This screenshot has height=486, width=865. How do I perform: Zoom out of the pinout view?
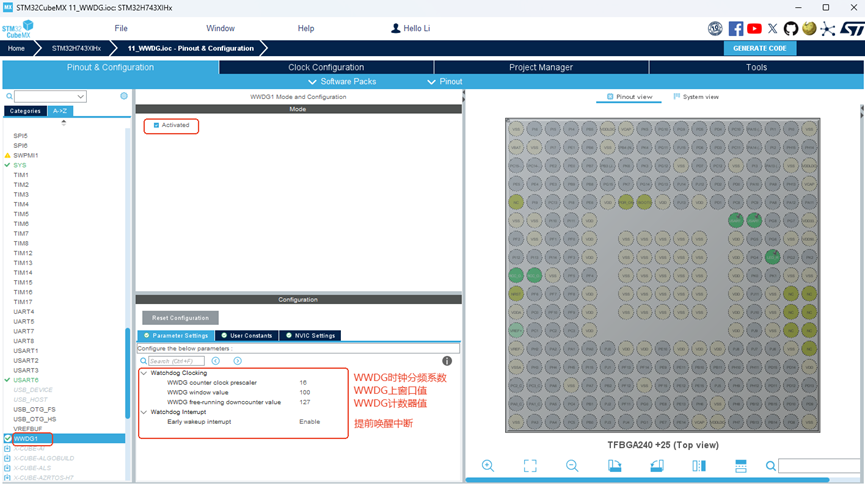(572, 466)
